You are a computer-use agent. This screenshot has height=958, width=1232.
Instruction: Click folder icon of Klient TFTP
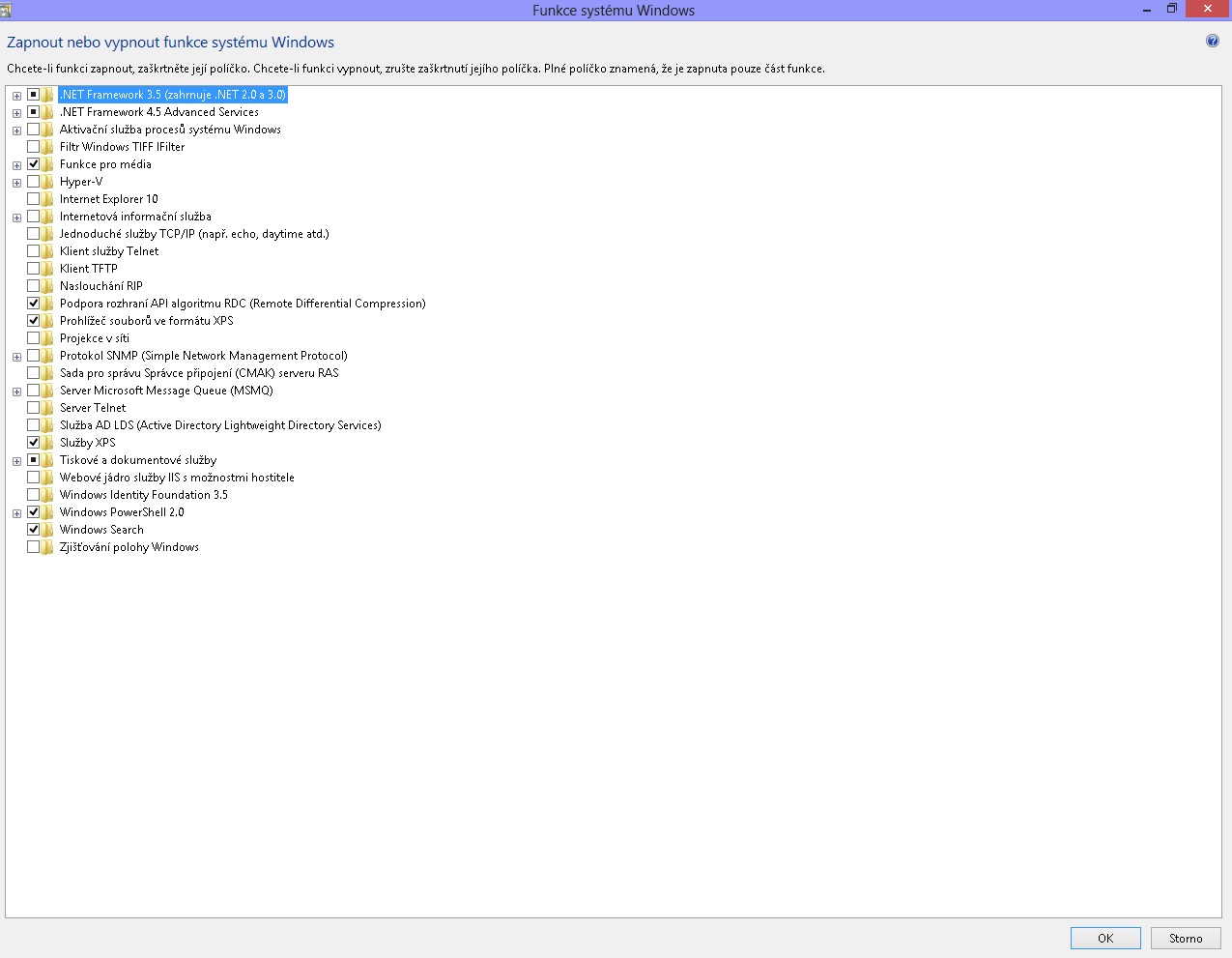tap(47, 269)
